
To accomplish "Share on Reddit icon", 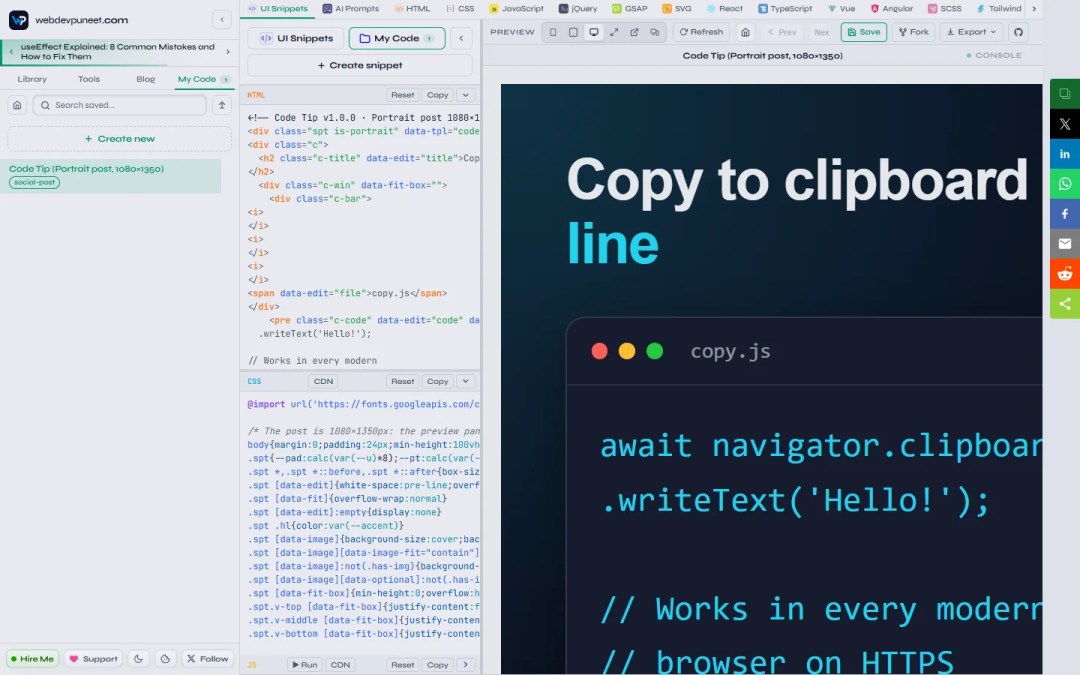I will (x=1065, y=273).
